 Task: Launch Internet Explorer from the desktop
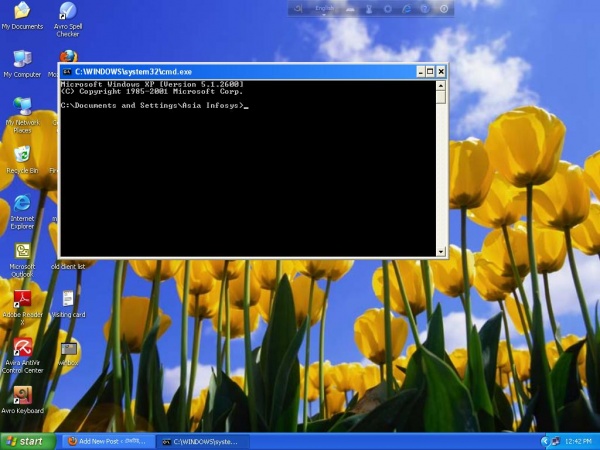[x=22, y=212]
